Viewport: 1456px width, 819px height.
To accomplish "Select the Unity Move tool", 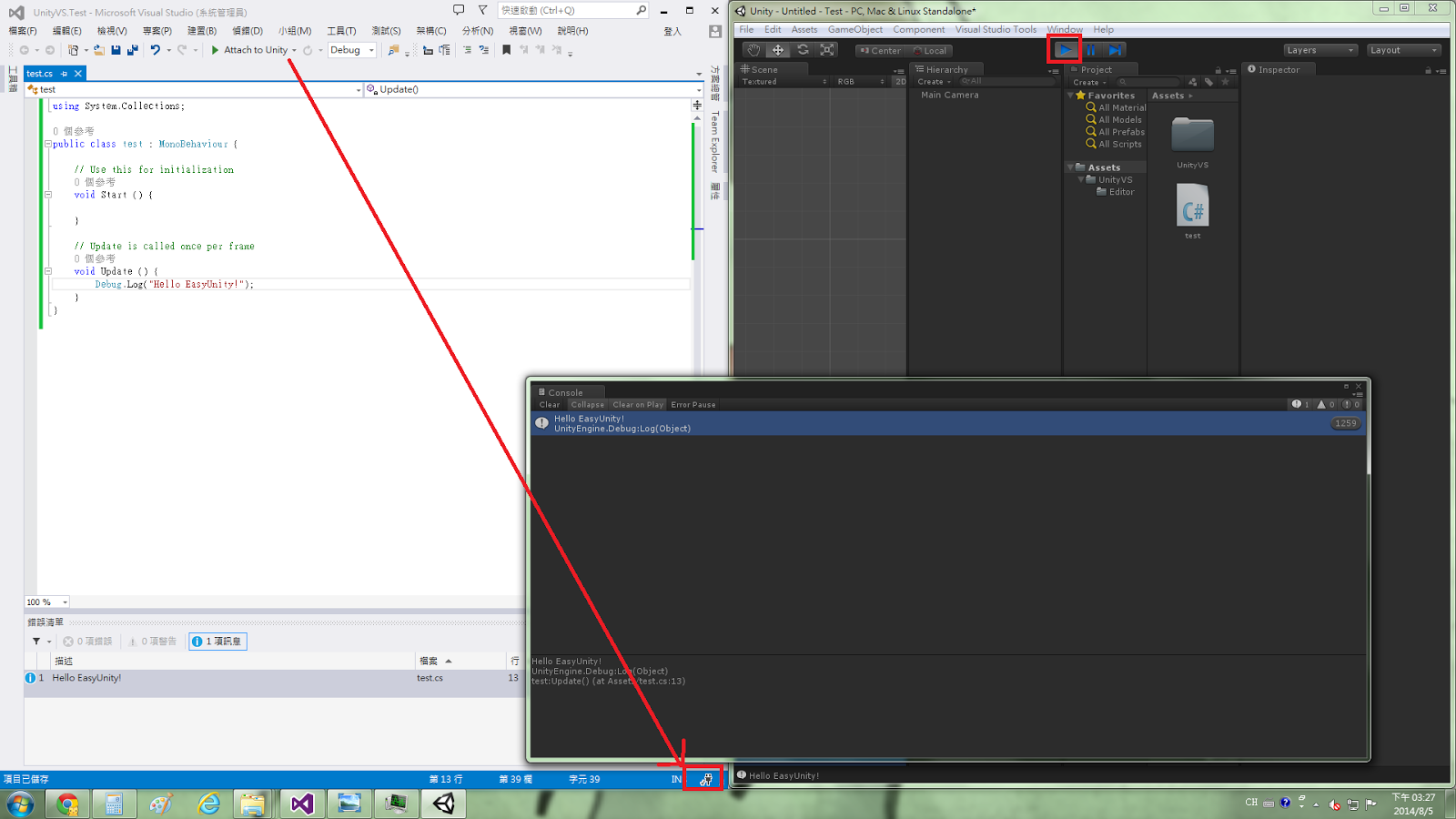I will click(778, 50).
